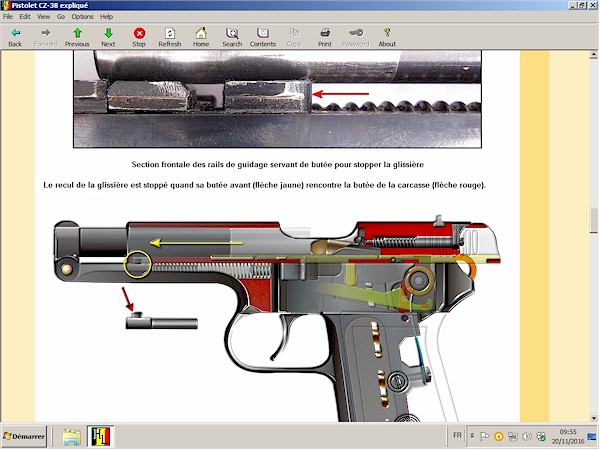Click the scrollbar up arrow

(x=593, y=55)
